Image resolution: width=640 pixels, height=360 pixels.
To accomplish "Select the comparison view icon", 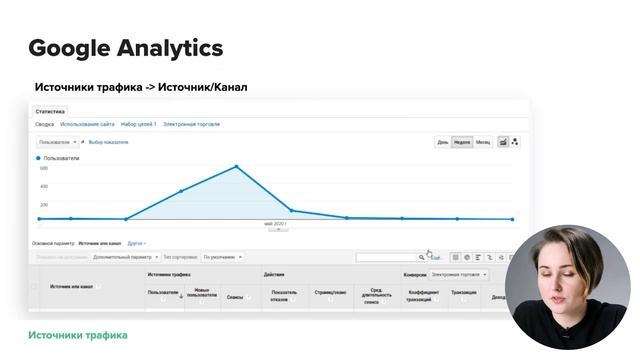I will pos(489,257).
